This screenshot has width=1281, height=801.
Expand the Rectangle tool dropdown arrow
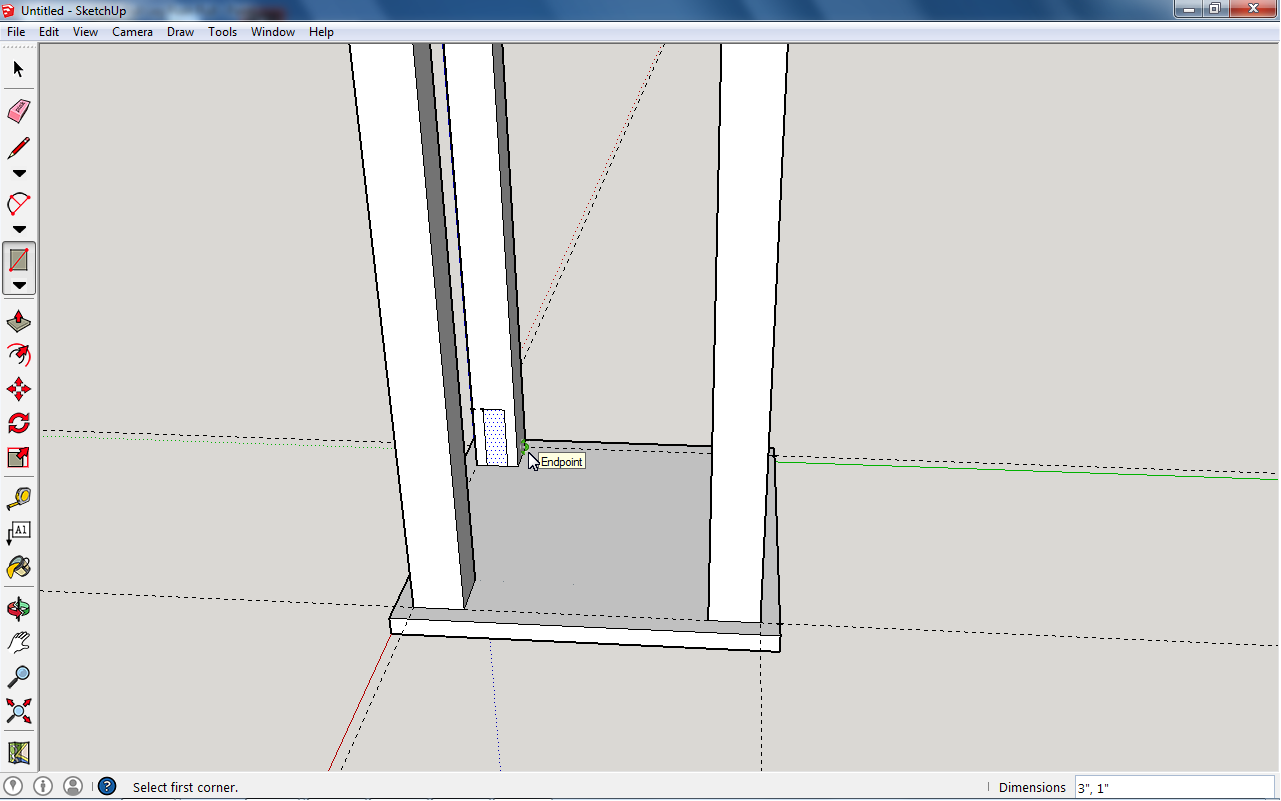19,285
